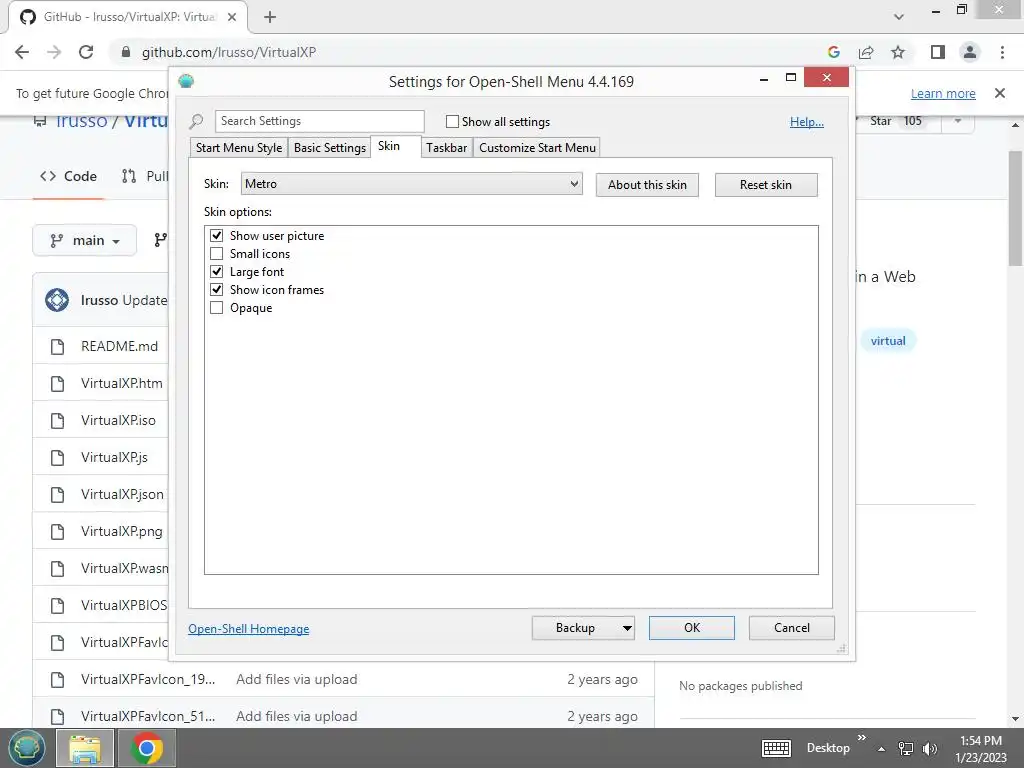Dismiss the Chrome update notification bar
Screen dimensions: 1024x768
coord(1000,93)
